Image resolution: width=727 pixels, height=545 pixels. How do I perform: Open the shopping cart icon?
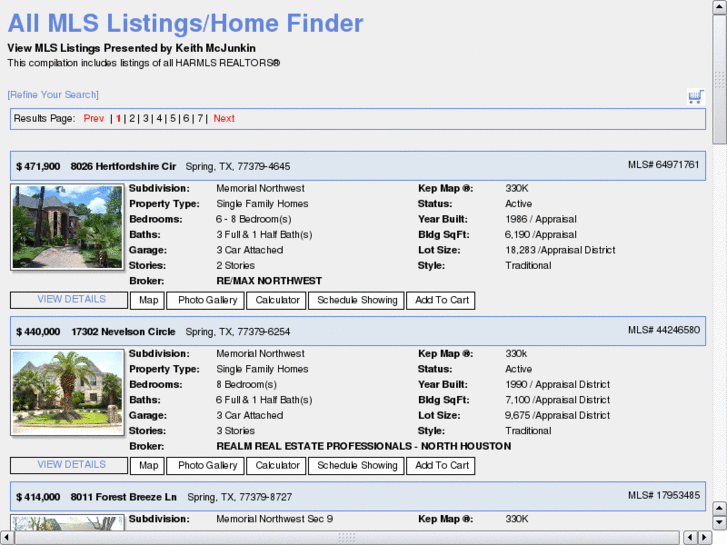[695, 96]
